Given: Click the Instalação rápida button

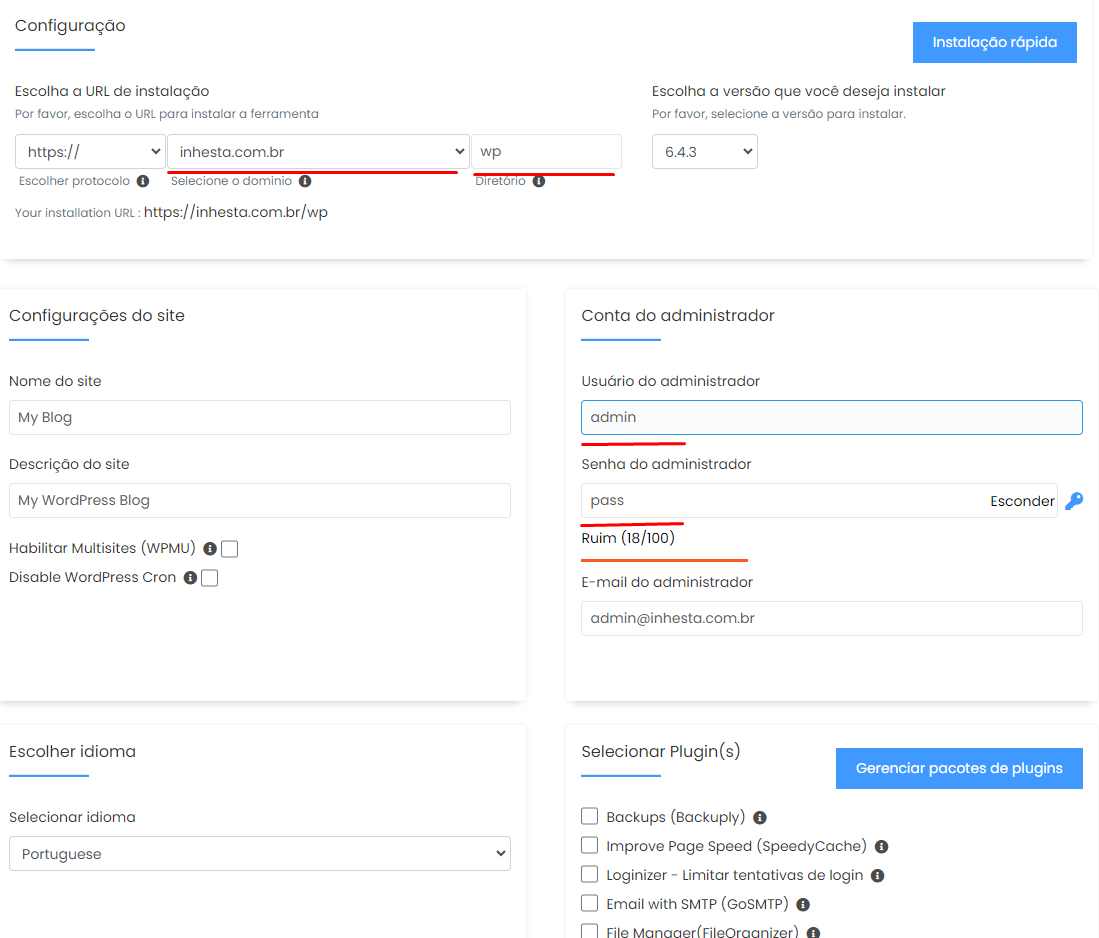Looking at the screenshot, I should coord(995,42).
